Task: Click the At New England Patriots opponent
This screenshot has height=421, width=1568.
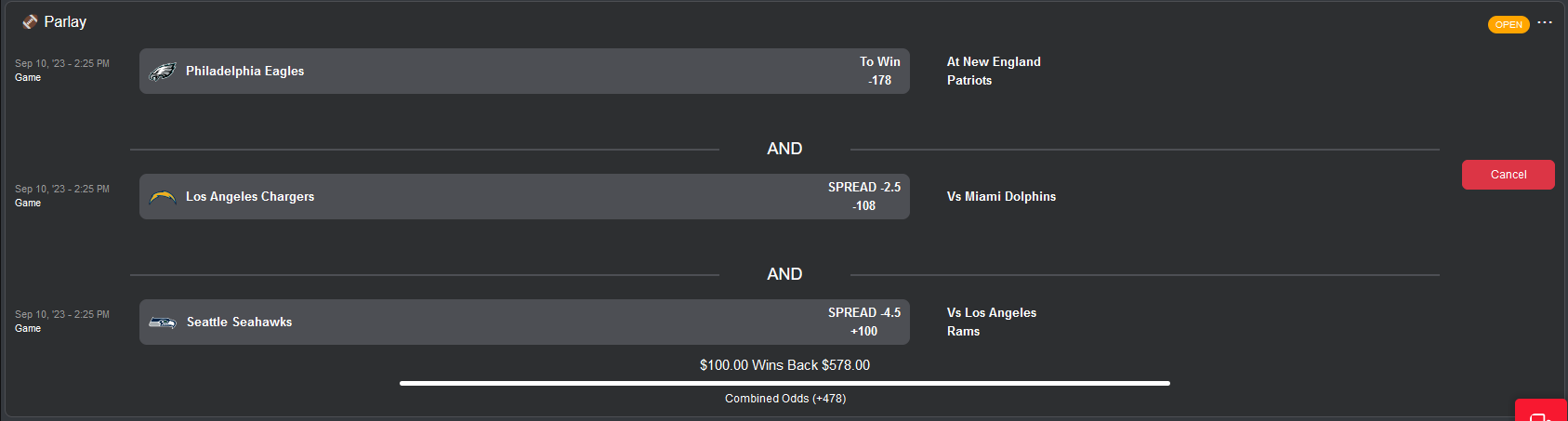Action: tap(993, 72)
